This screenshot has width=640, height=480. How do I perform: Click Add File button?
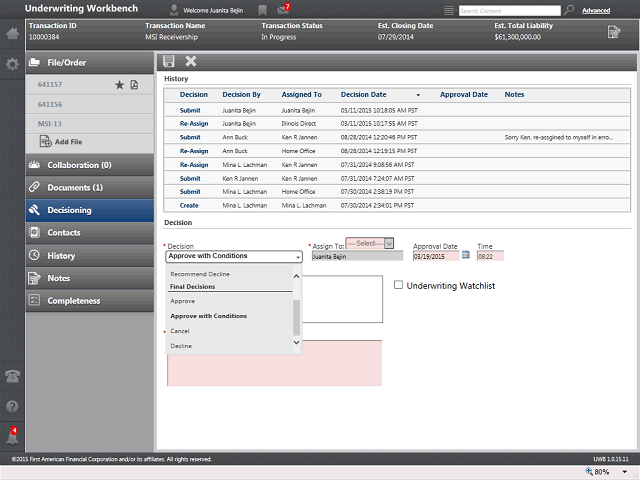[x=61, y=142]
